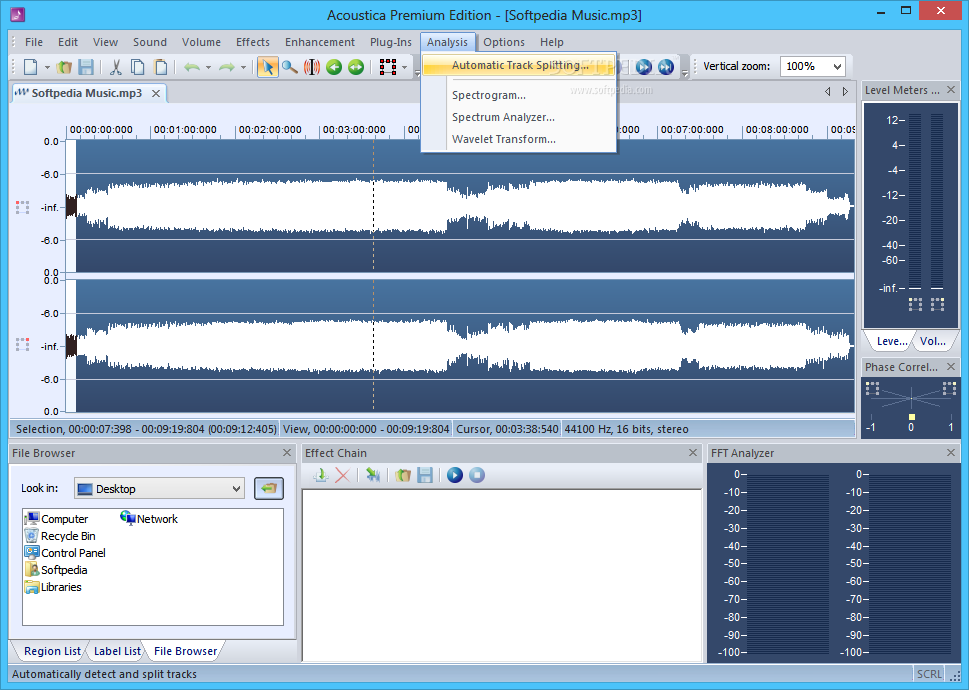This screenshot has width=969, height=690.
Task: Save the effect chain with the disk icon
Action: click(425, 475)
